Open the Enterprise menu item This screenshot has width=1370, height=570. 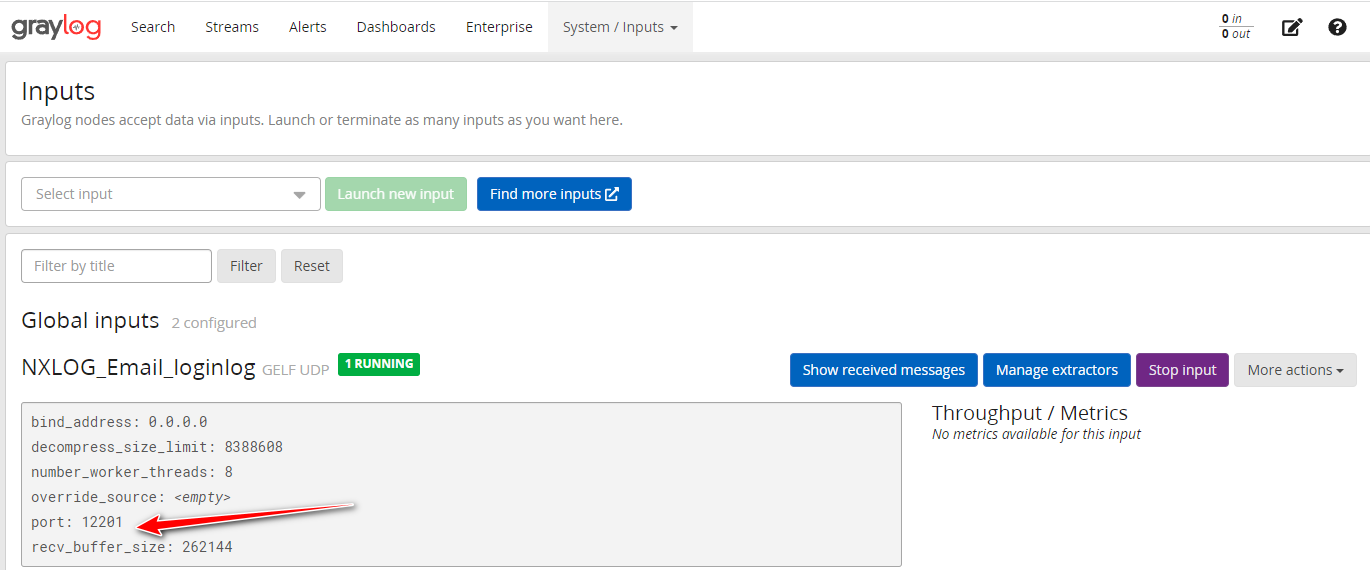click(499, 27)
